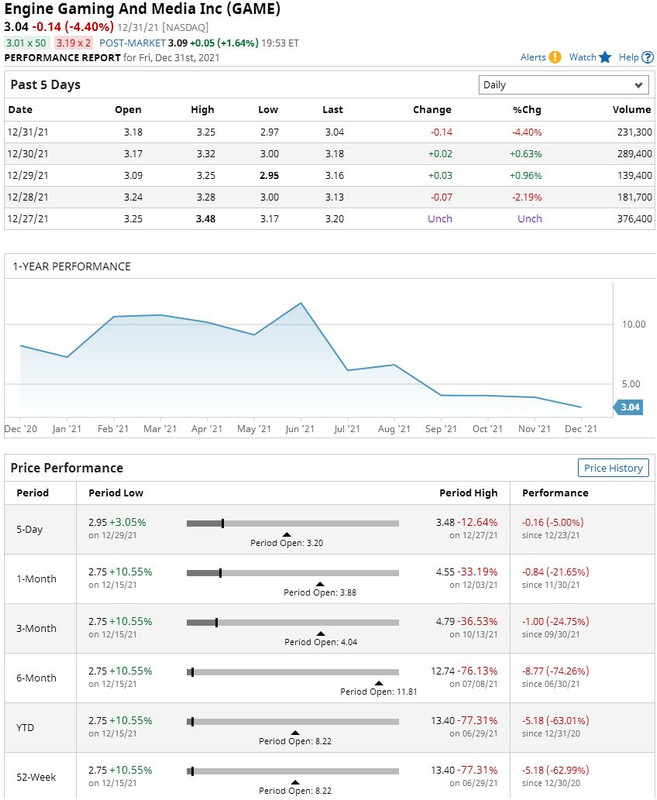Click the 12.74 period high value
This screenshot has width=657, height=800.
[x=443, y=671]
